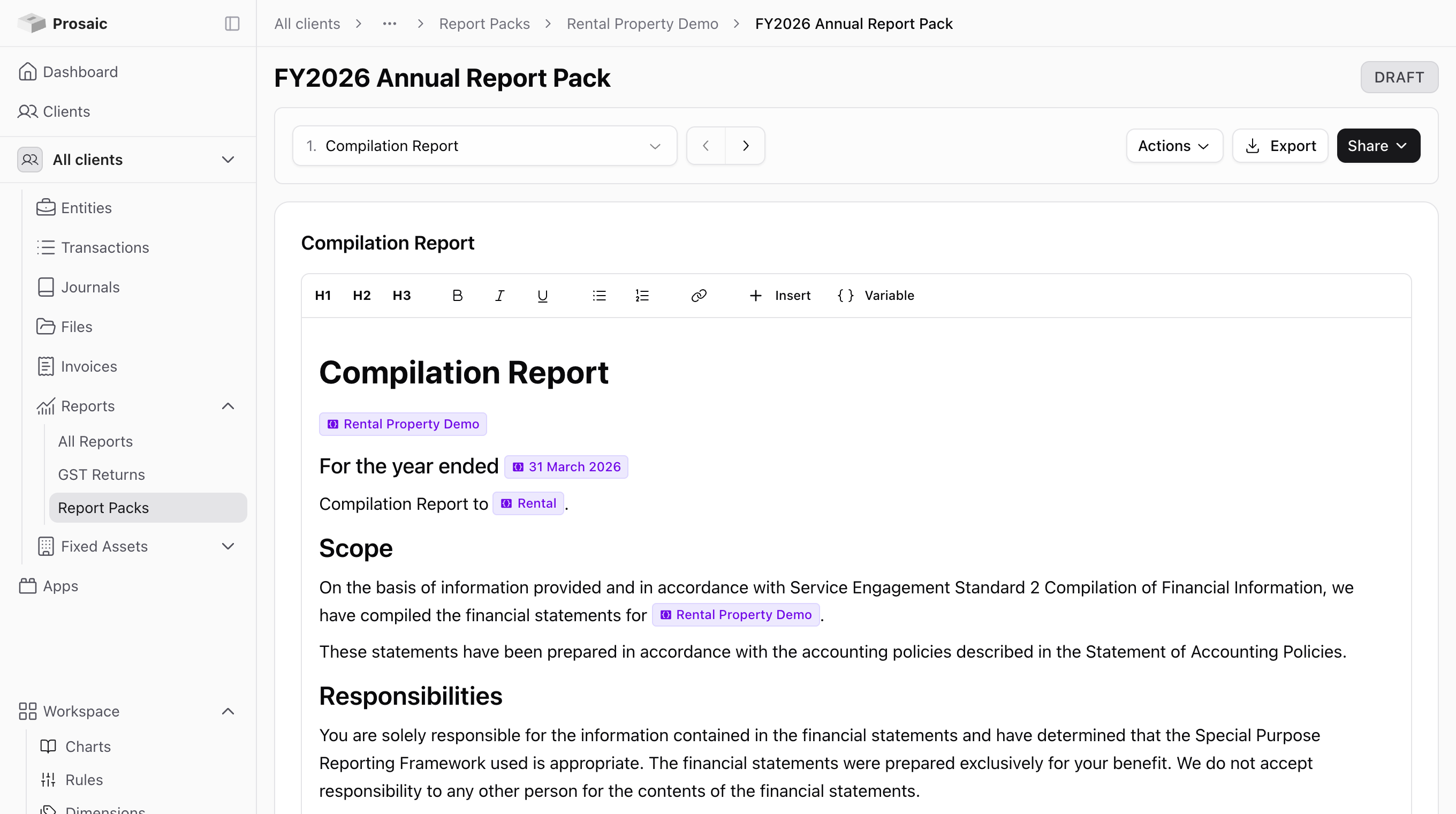Open the Actions dropdown menu
Viewport: 1456px width, 814px height.
tap(1174, 146)
